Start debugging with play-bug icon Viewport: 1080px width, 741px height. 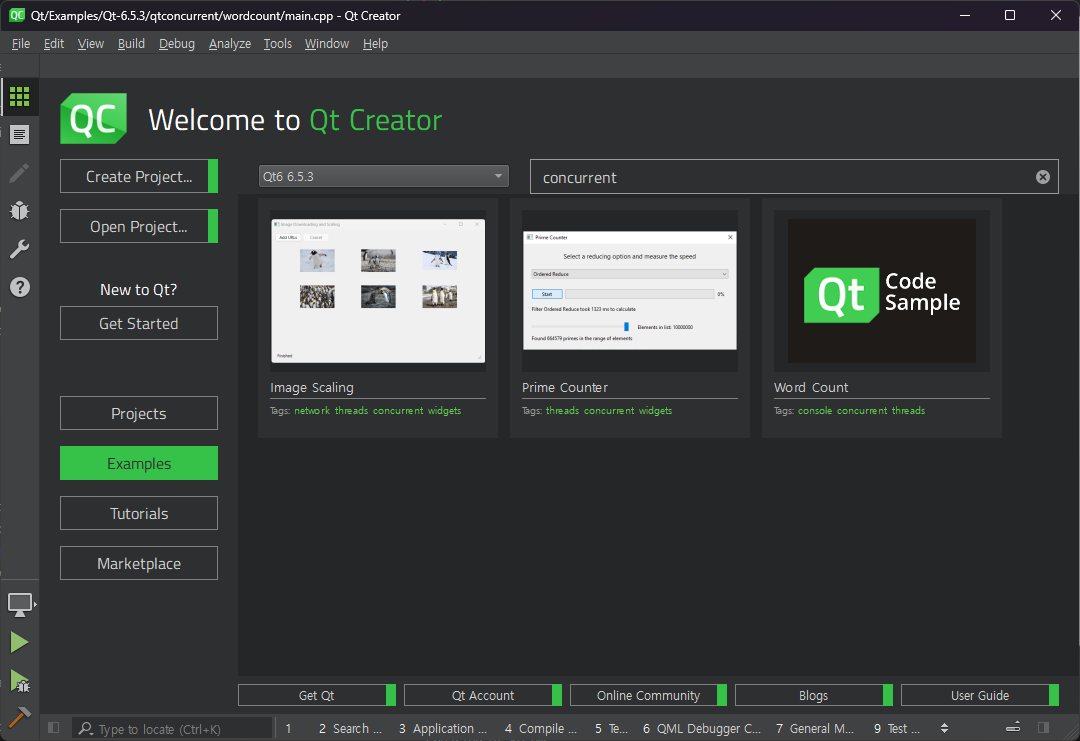(19, 681)
